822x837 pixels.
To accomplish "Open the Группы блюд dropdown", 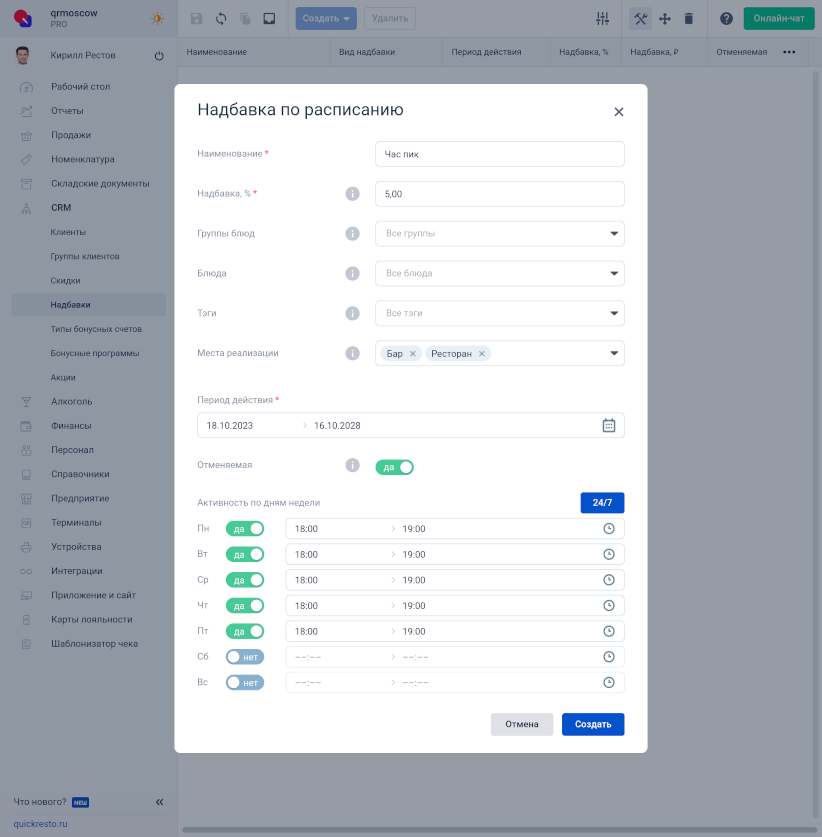I will click(x=500, y=234).
